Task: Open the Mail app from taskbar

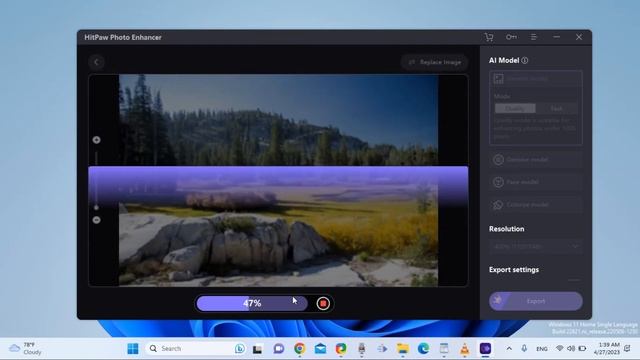Action: click(x=320, y=349)
